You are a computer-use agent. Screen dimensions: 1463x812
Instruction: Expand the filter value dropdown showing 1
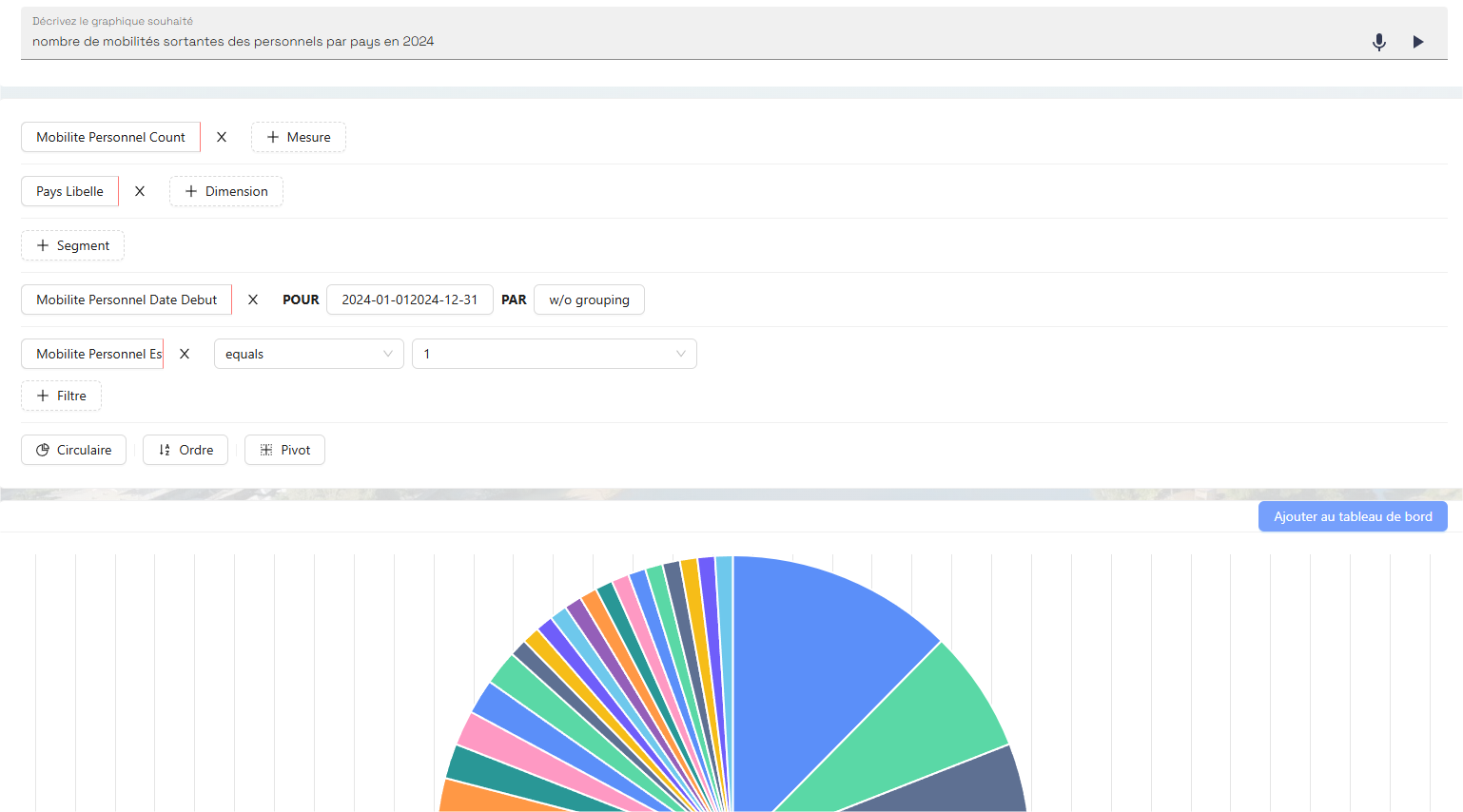[x=555, y=354]
